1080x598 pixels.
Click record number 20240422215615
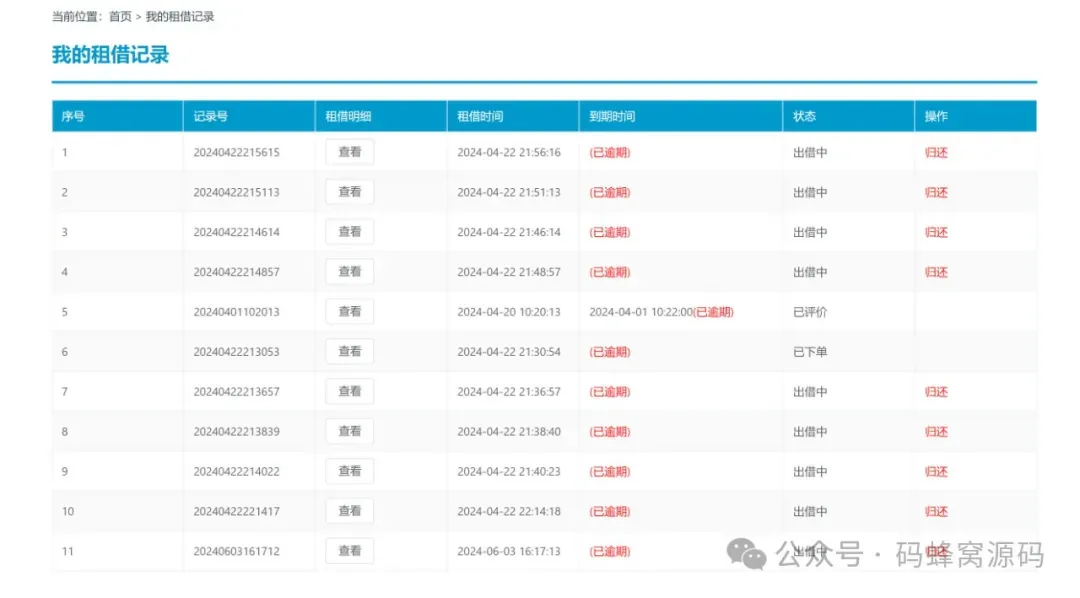pos(236,153)
